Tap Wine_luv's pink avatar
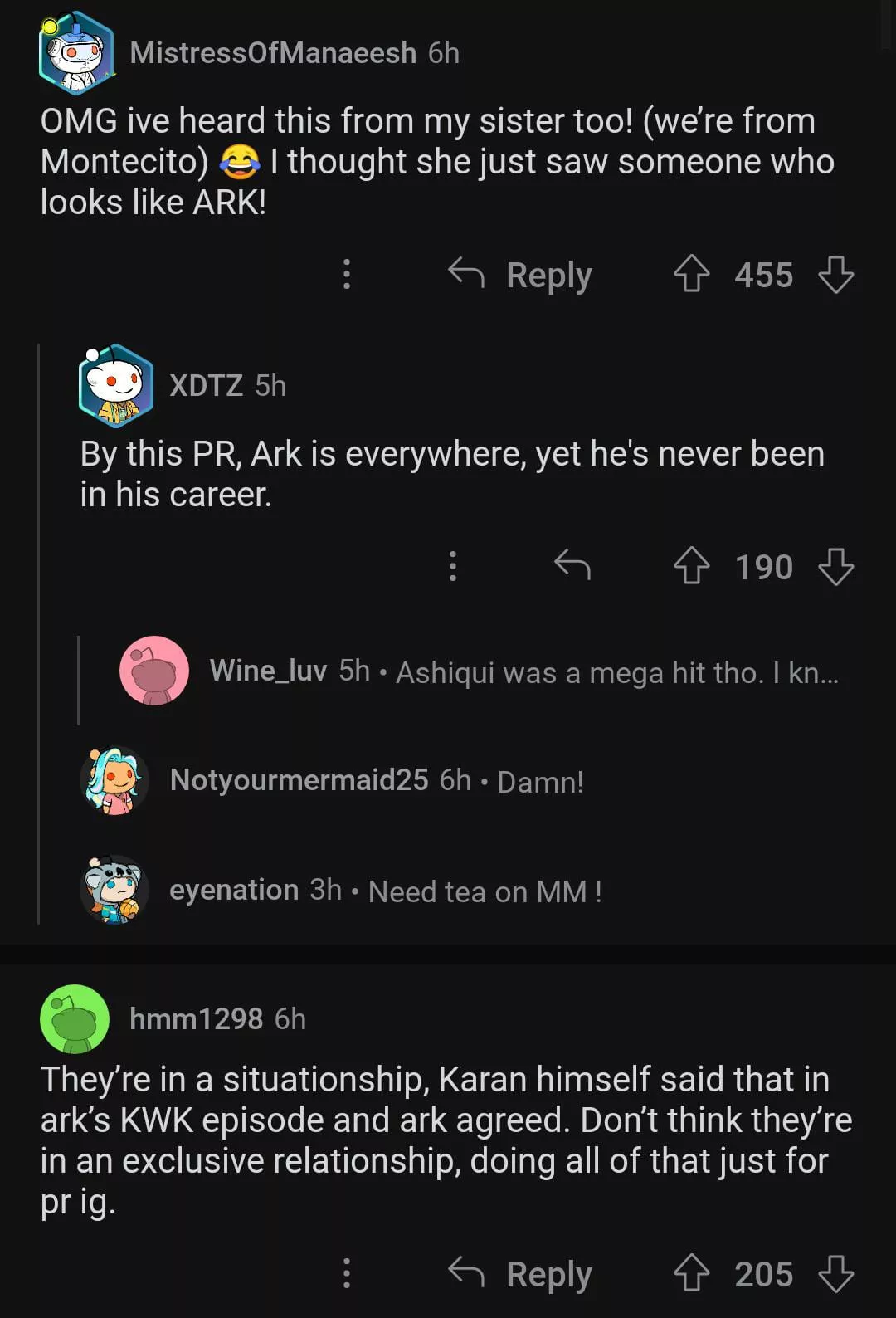 (154, 671)
